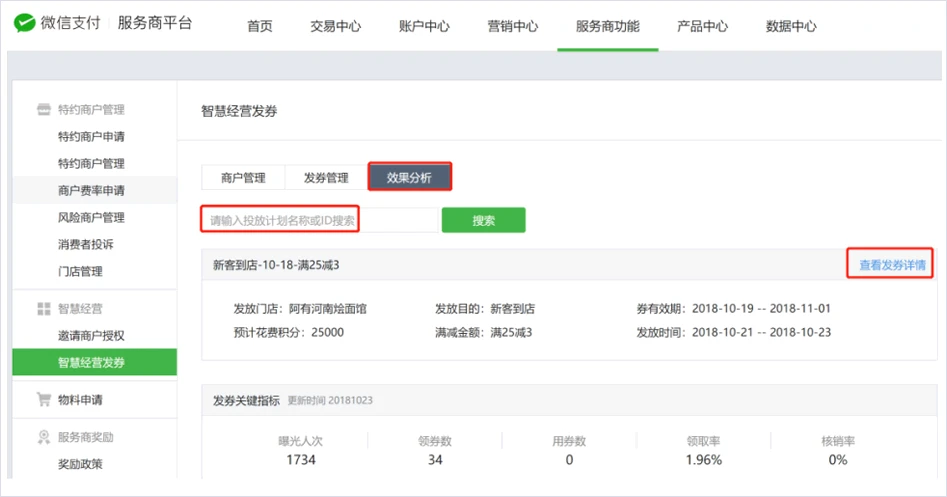The image size is (947, 497).
Task: Click the 智慧经营 grid icon
Action: click(x=43, y=309)
